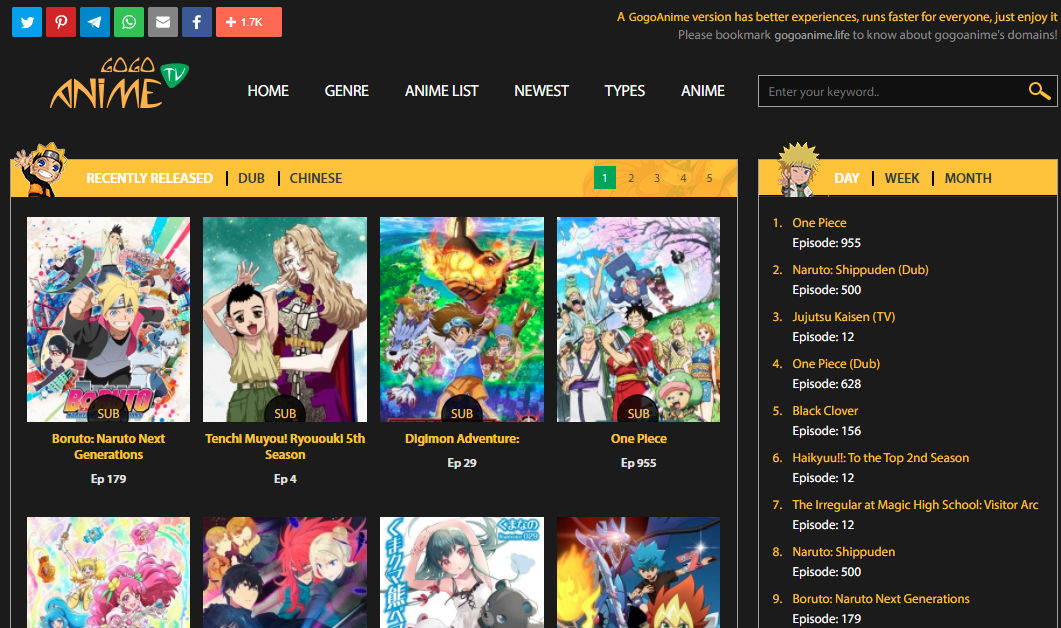Image resolution: width=1061 pixels, height=628 pixels.
Task: Click Episode: 955 in ranking list
Action: (826, 243)
